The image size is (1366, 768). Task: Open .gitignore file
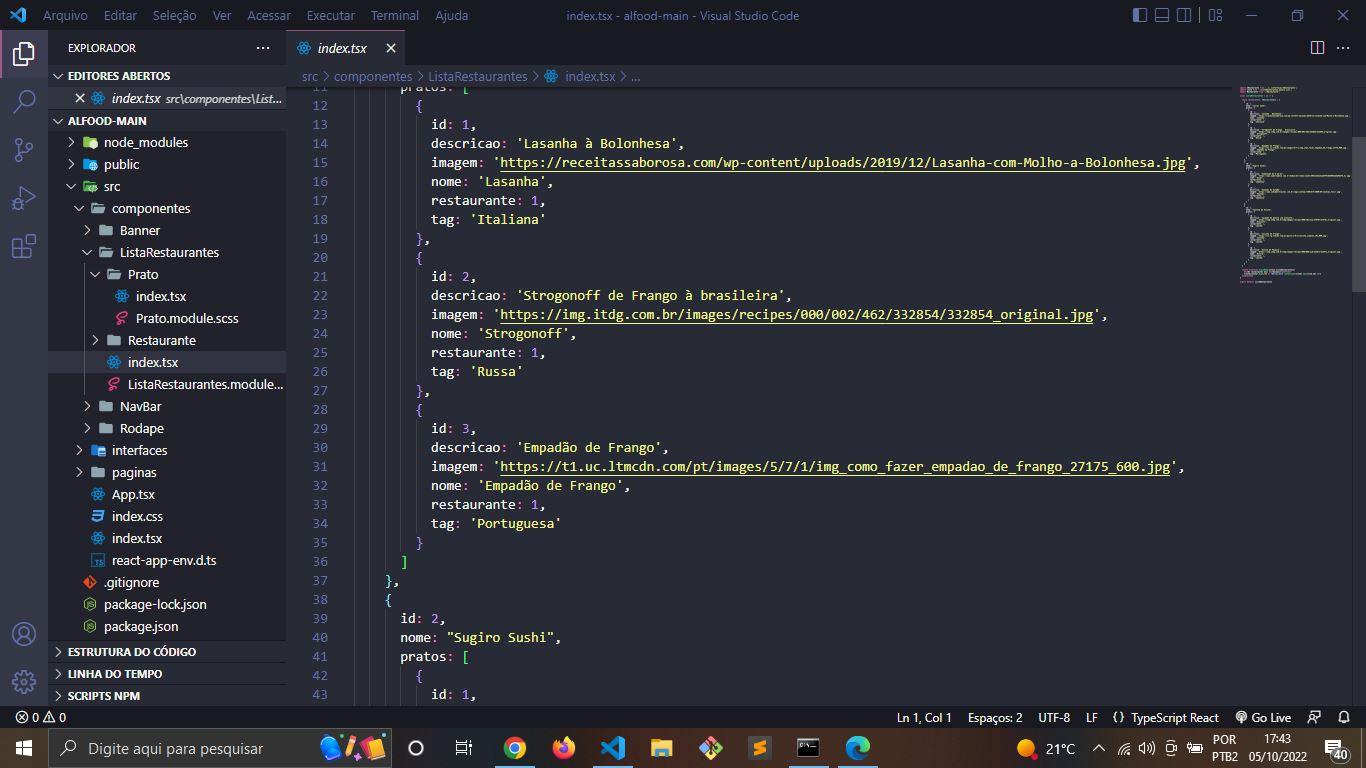(131, 582)
